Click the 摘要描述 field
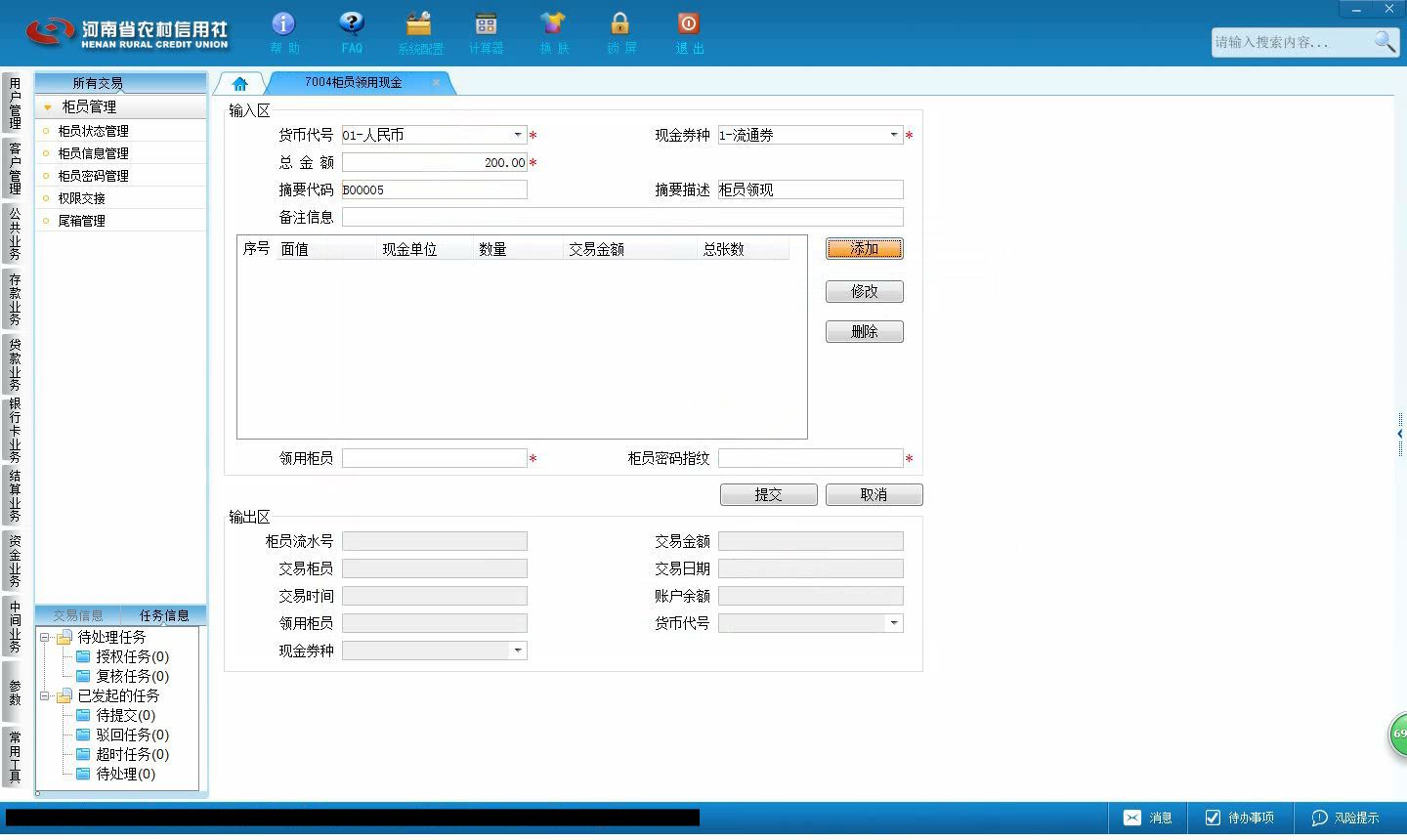The width and height of the screenshot is (1407, 840). tap(811, 189)
